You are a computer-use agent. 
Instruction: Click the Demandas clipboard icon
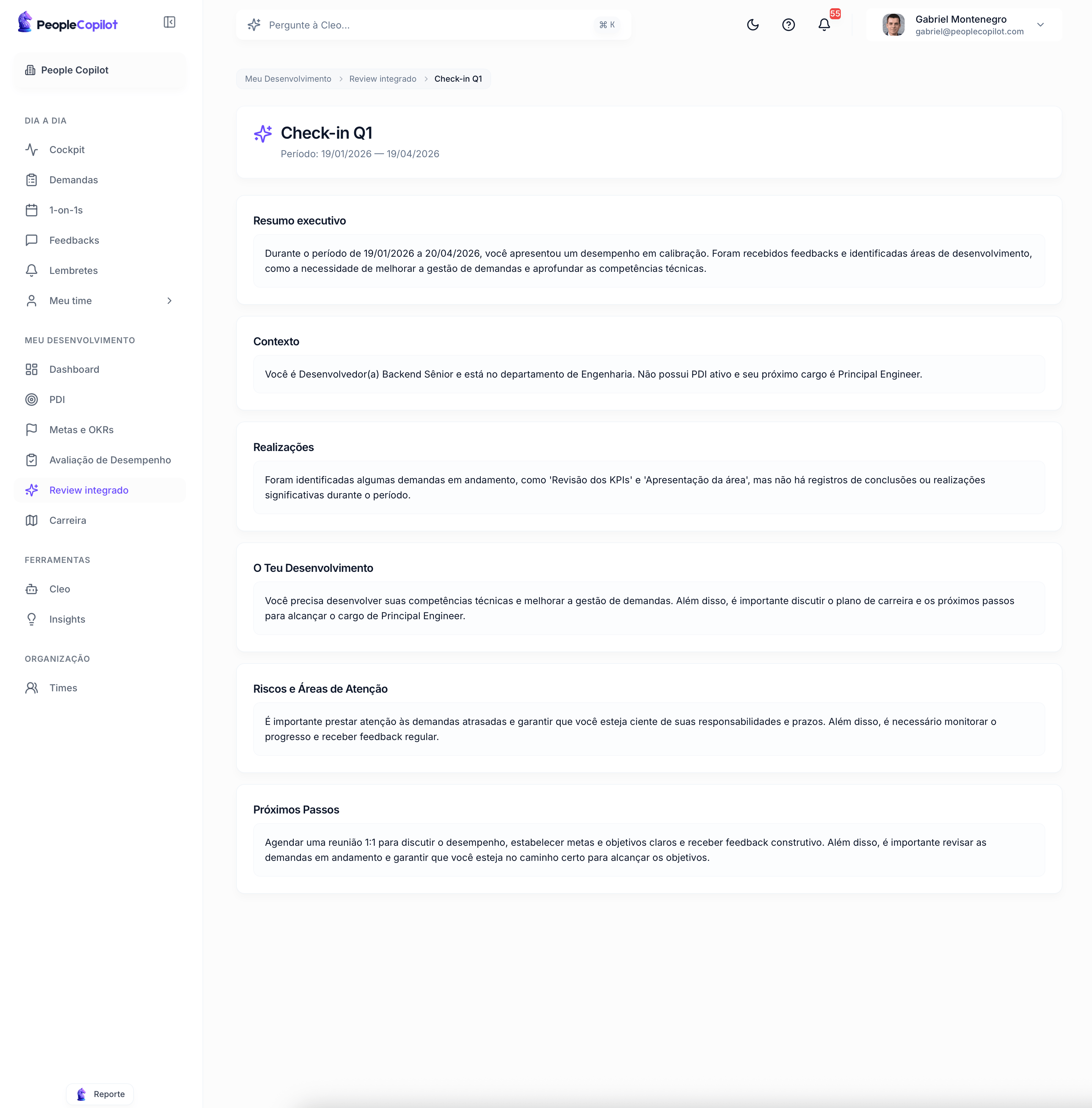pyautogui.click(x=32, y=180)
